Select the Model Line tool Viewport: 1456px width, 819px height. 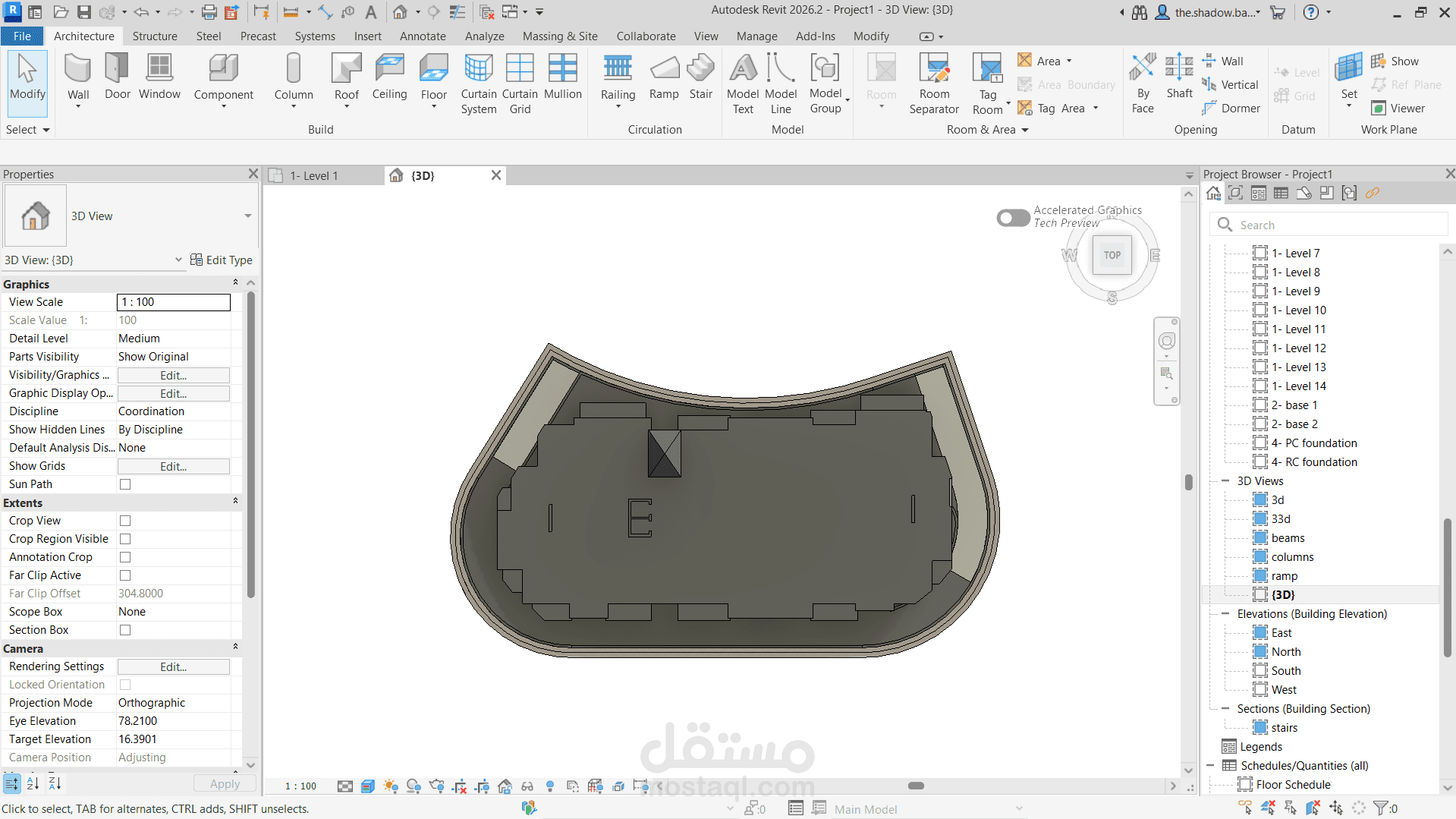pyautogui.click(x=781, y=83)
